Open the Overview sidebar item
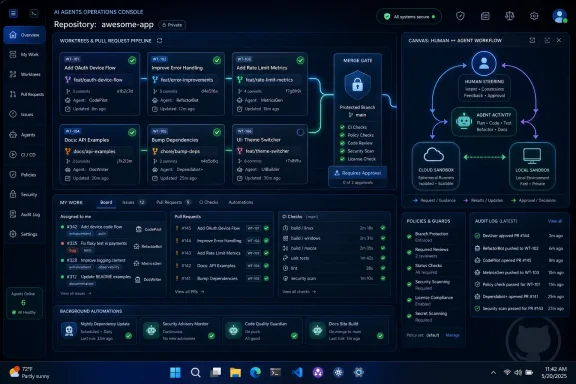Image resolution: width=576 pixels, height=384 pixels. coord(25,35)
